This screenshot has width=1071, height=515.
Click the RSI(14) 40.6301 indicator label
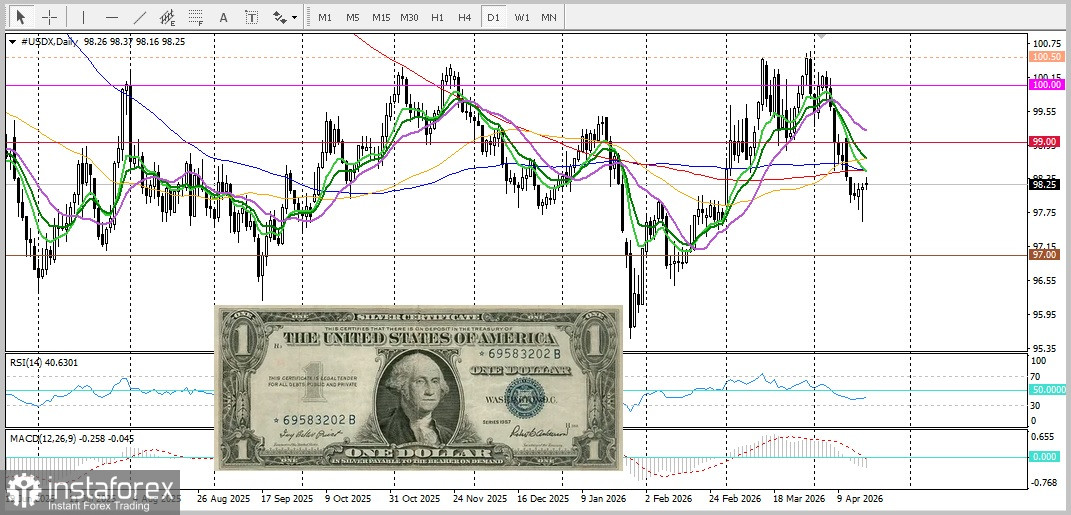pyautogui.click(x=43, y=363)
